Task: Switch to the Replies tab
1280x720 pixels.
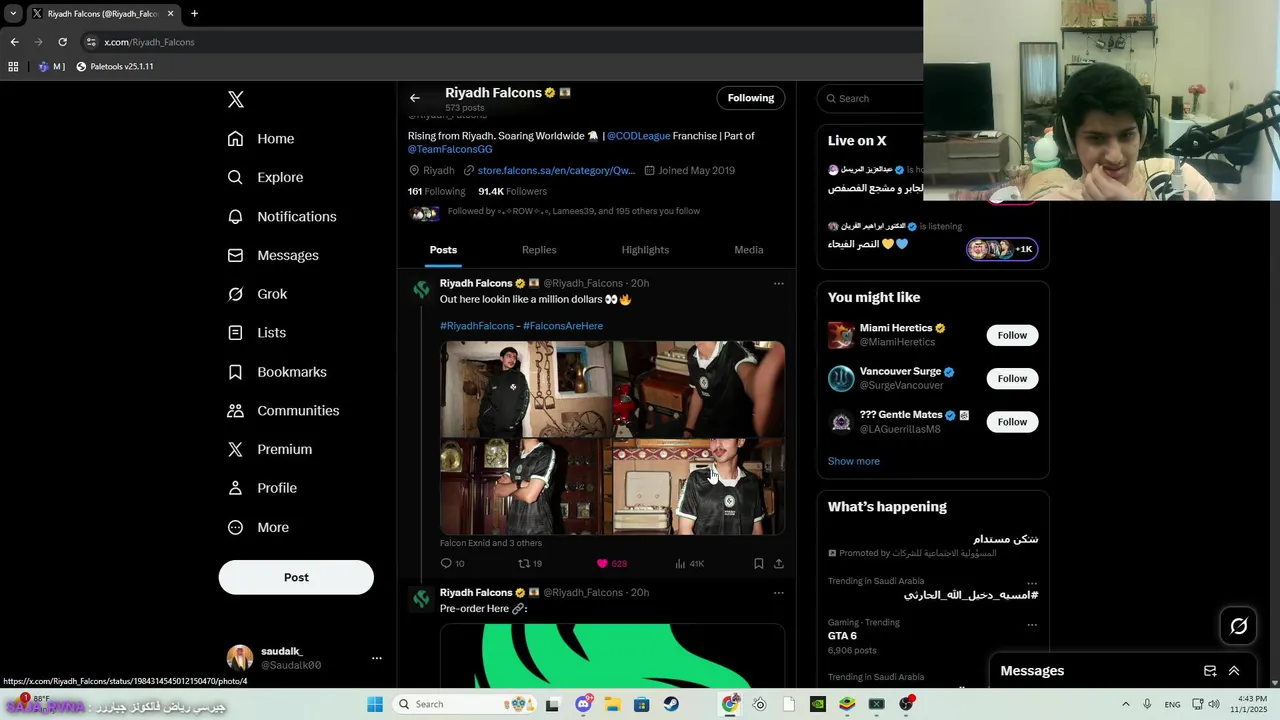Action: pos(539,250)
